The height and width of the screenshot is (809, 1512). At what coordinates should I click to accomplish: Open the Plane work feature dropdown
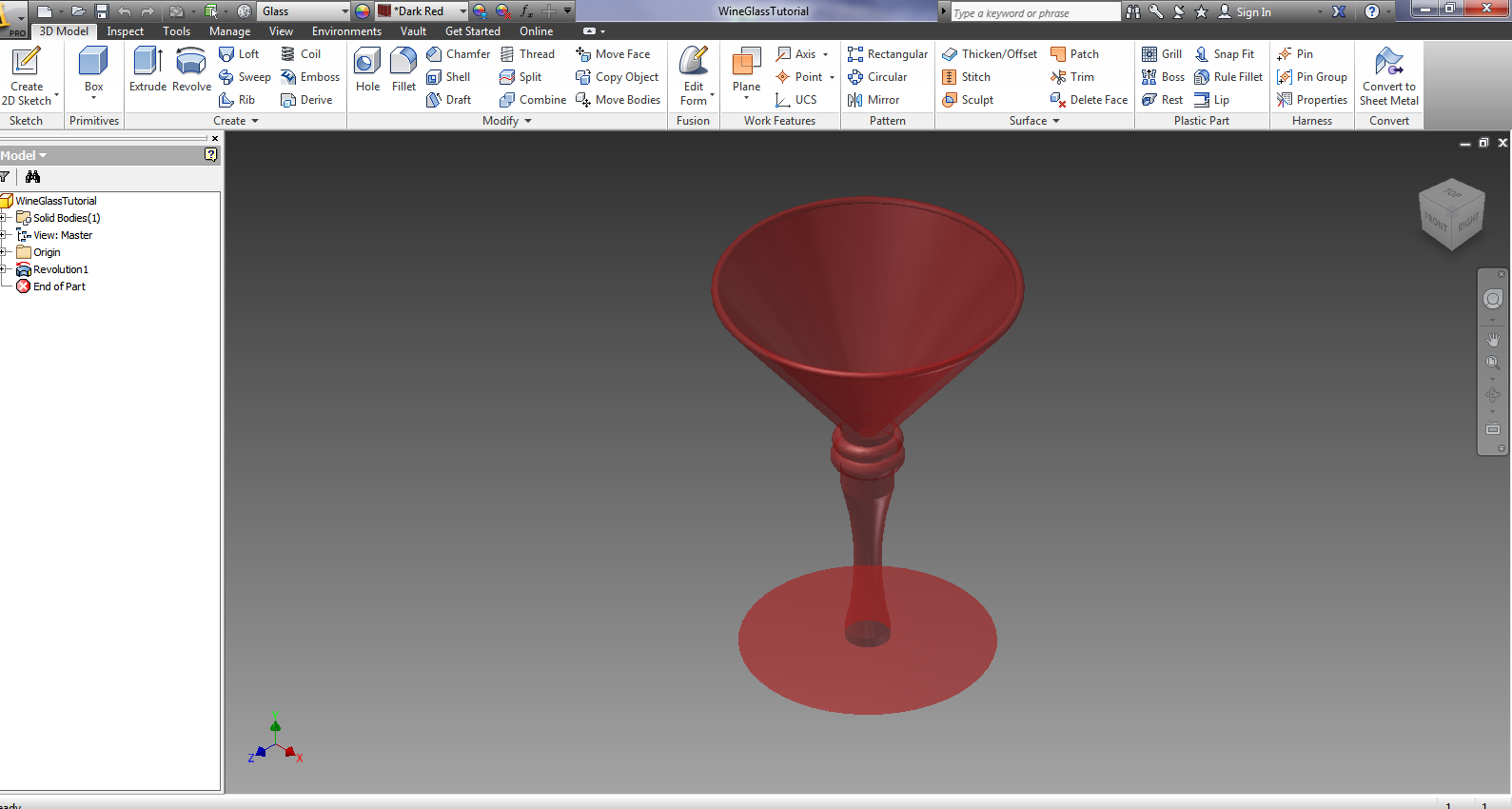(746, 98)
